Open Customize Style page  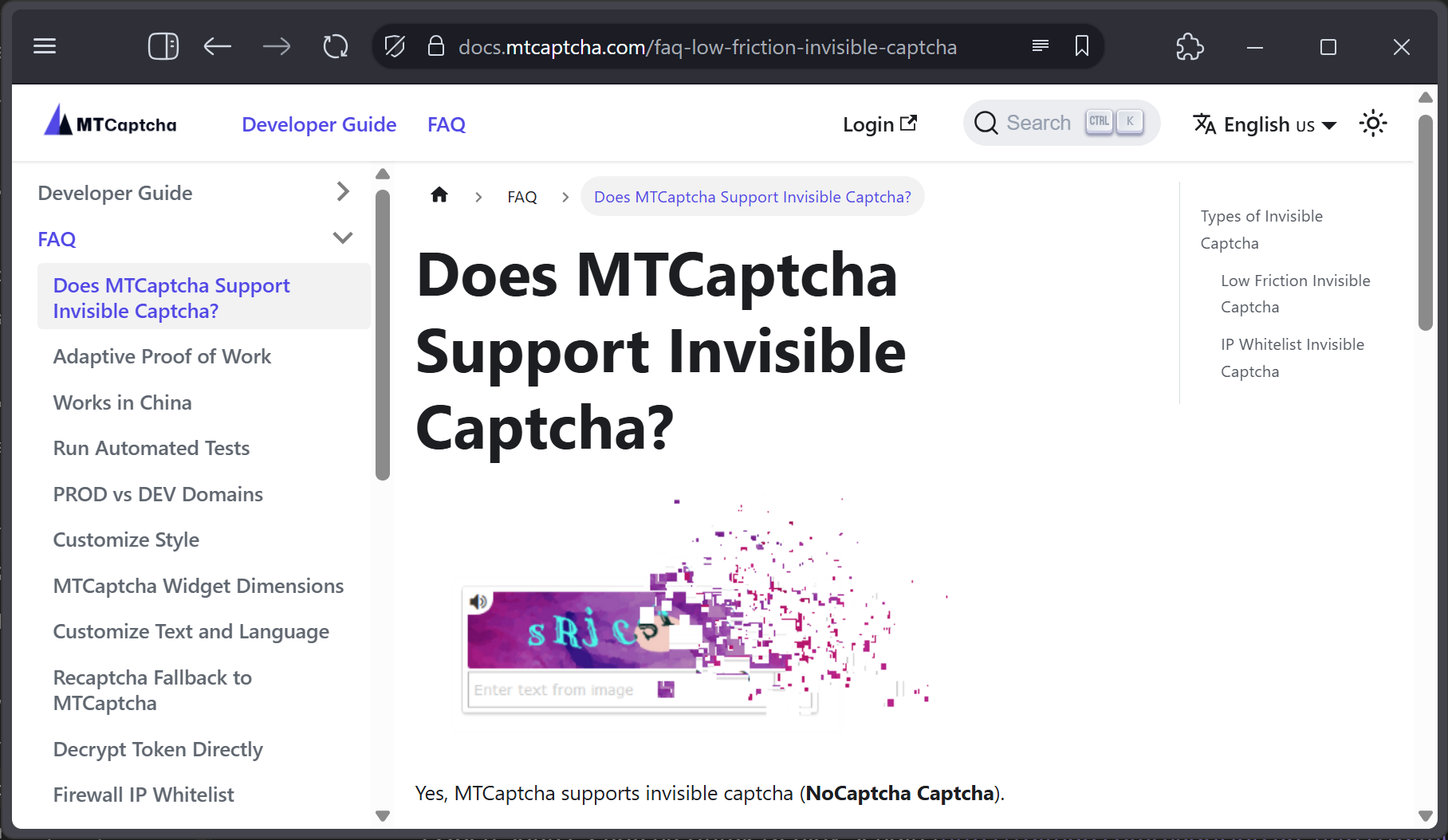[x=126, y=540]
